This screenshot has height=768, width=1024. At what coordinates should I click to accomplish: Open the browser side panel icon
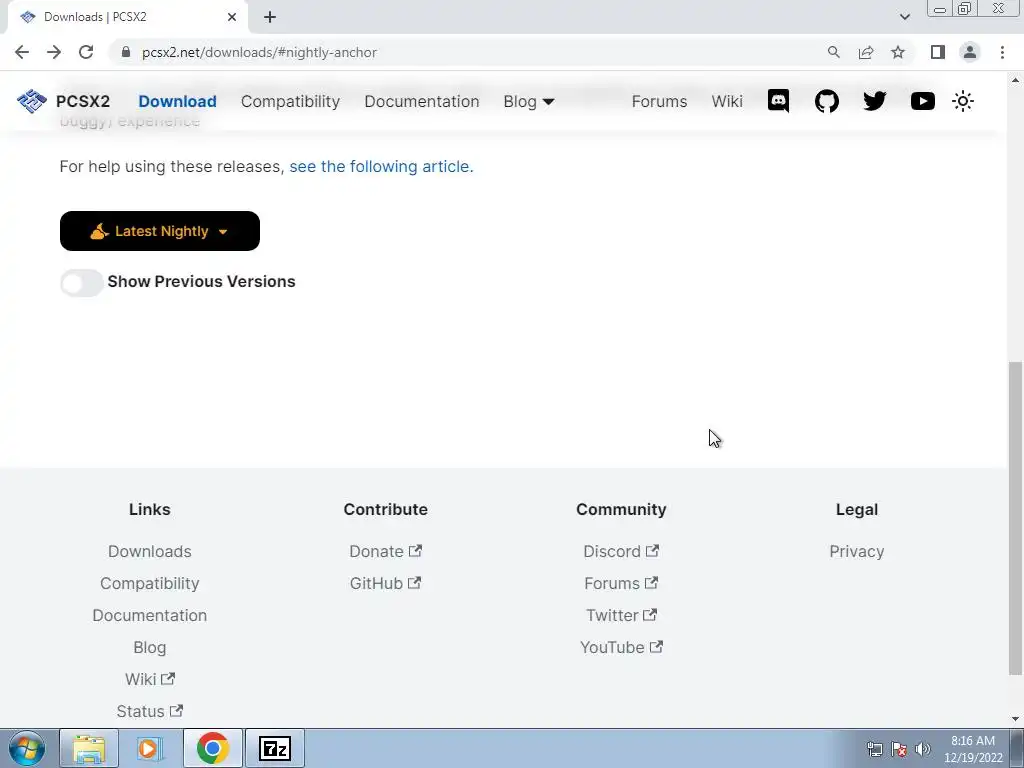(938, 52)
